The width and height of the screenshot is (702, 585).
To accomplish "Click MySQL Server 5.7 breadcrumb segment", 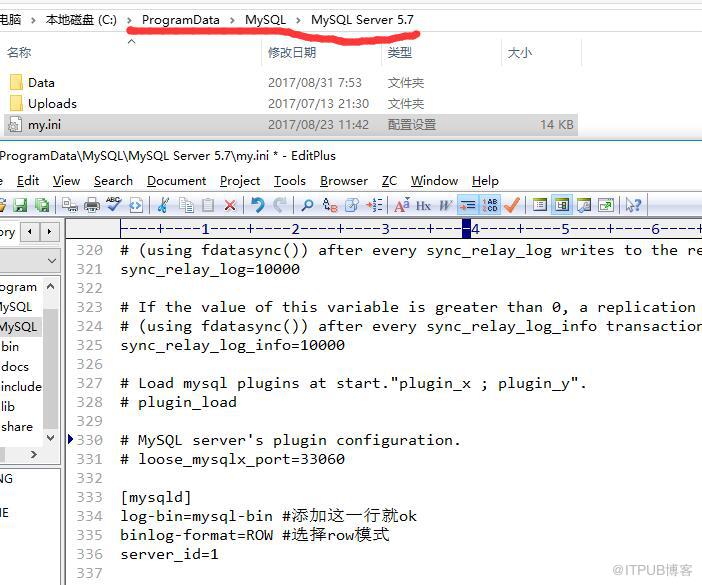I will [x=362, y=20].
